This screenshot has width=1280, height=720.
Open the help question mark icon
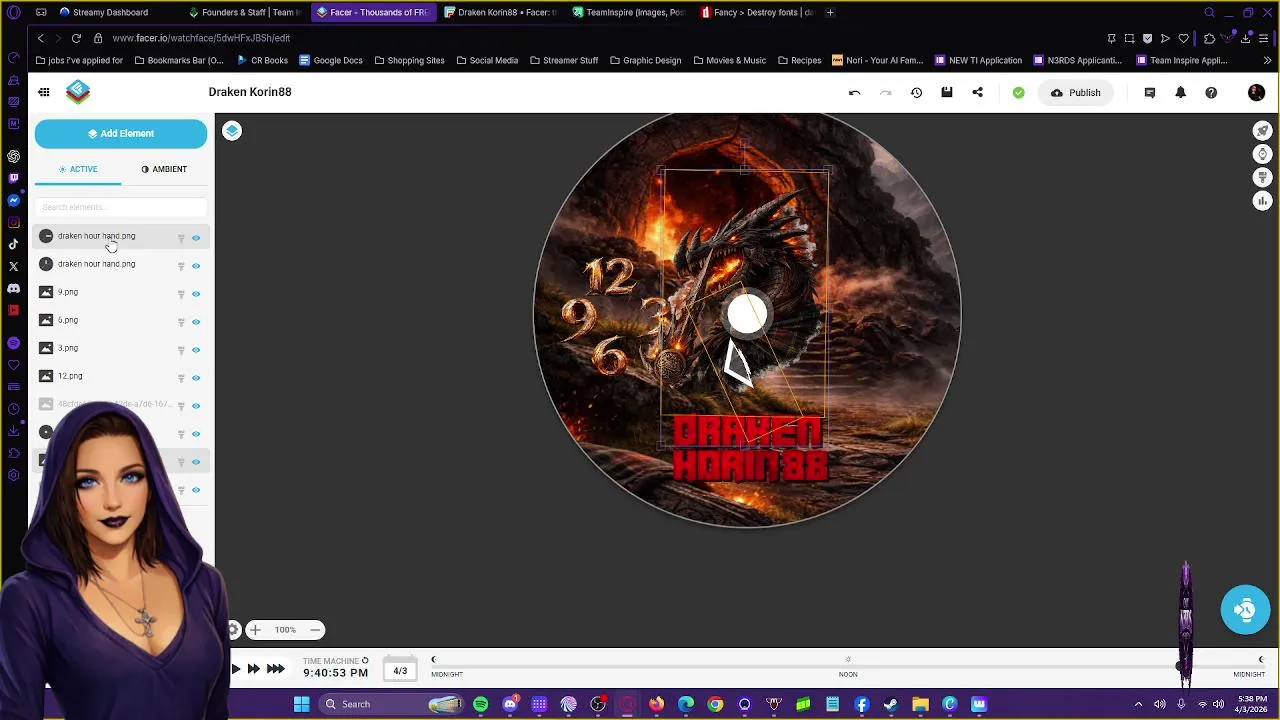pyautogui.click(x=1211, y=93)
